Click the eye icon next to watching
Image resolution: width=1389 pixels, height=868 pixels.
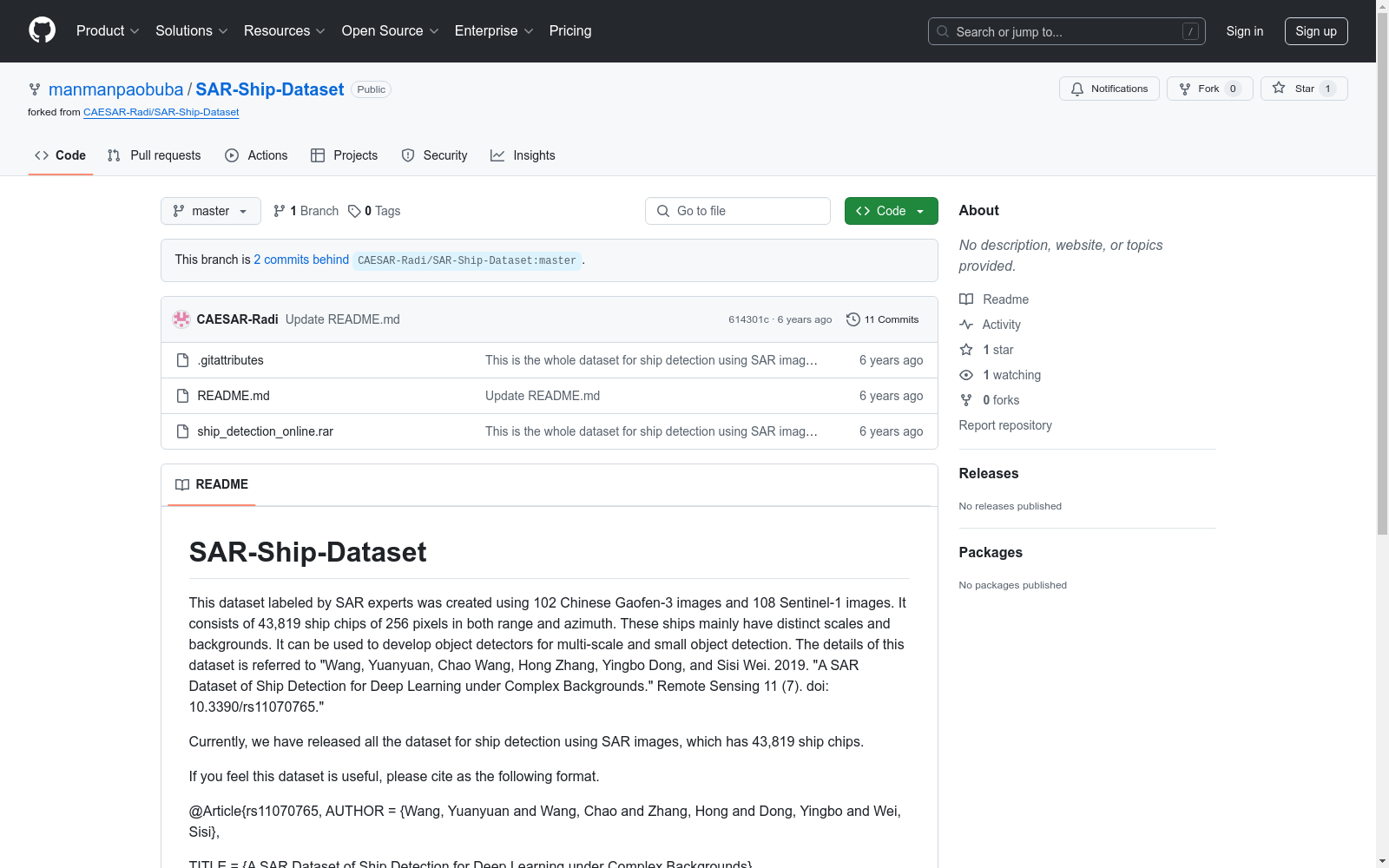966,375
